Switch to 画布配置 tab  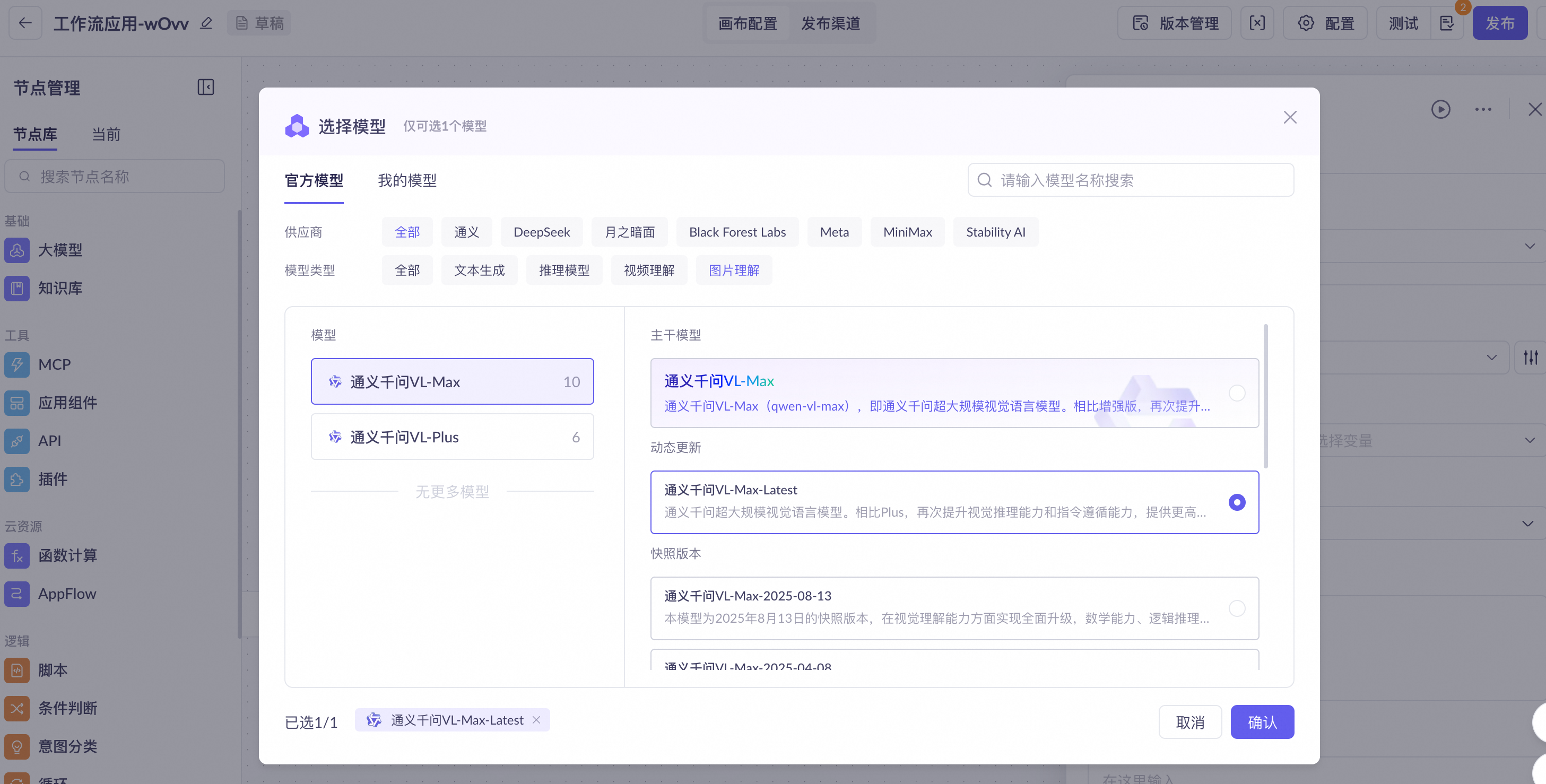[x=747, y=23]
